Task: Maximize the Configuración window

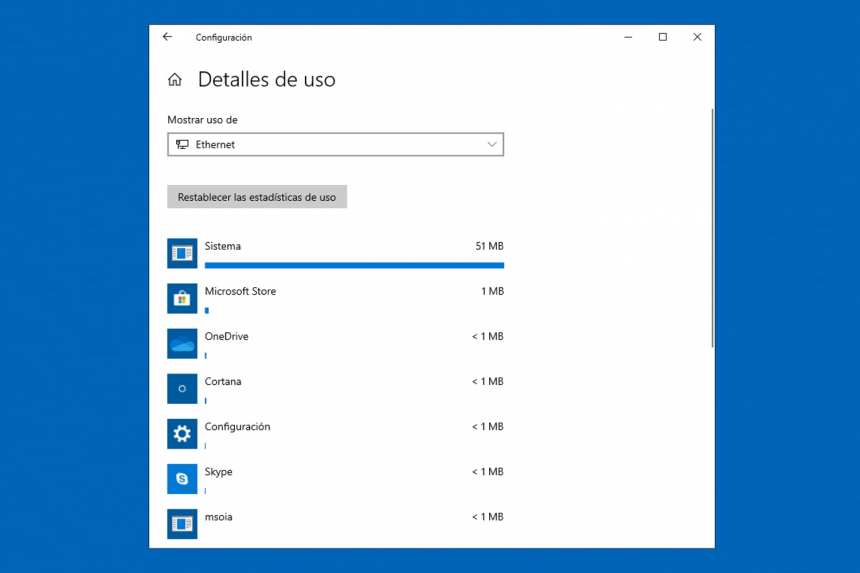Action: [662, 37]
